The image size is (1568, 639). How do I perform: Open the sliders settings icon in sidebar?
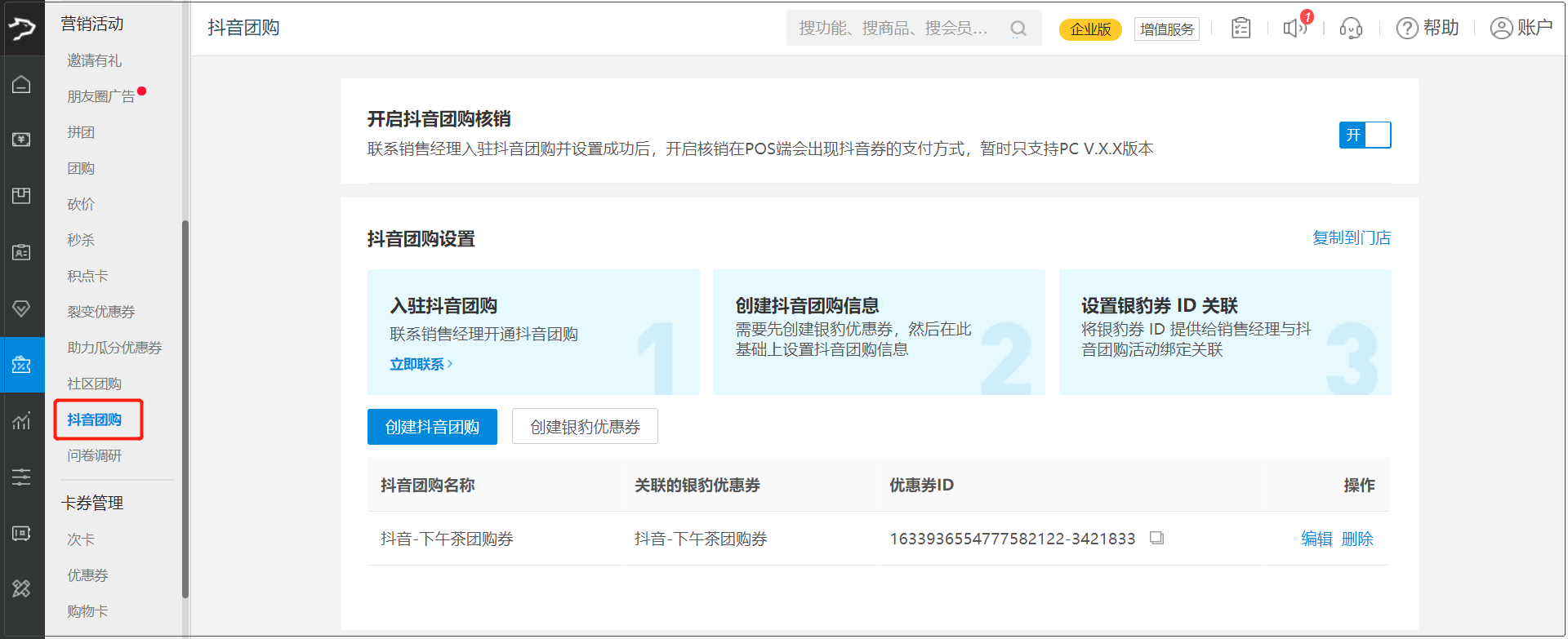tap(22, 477)
